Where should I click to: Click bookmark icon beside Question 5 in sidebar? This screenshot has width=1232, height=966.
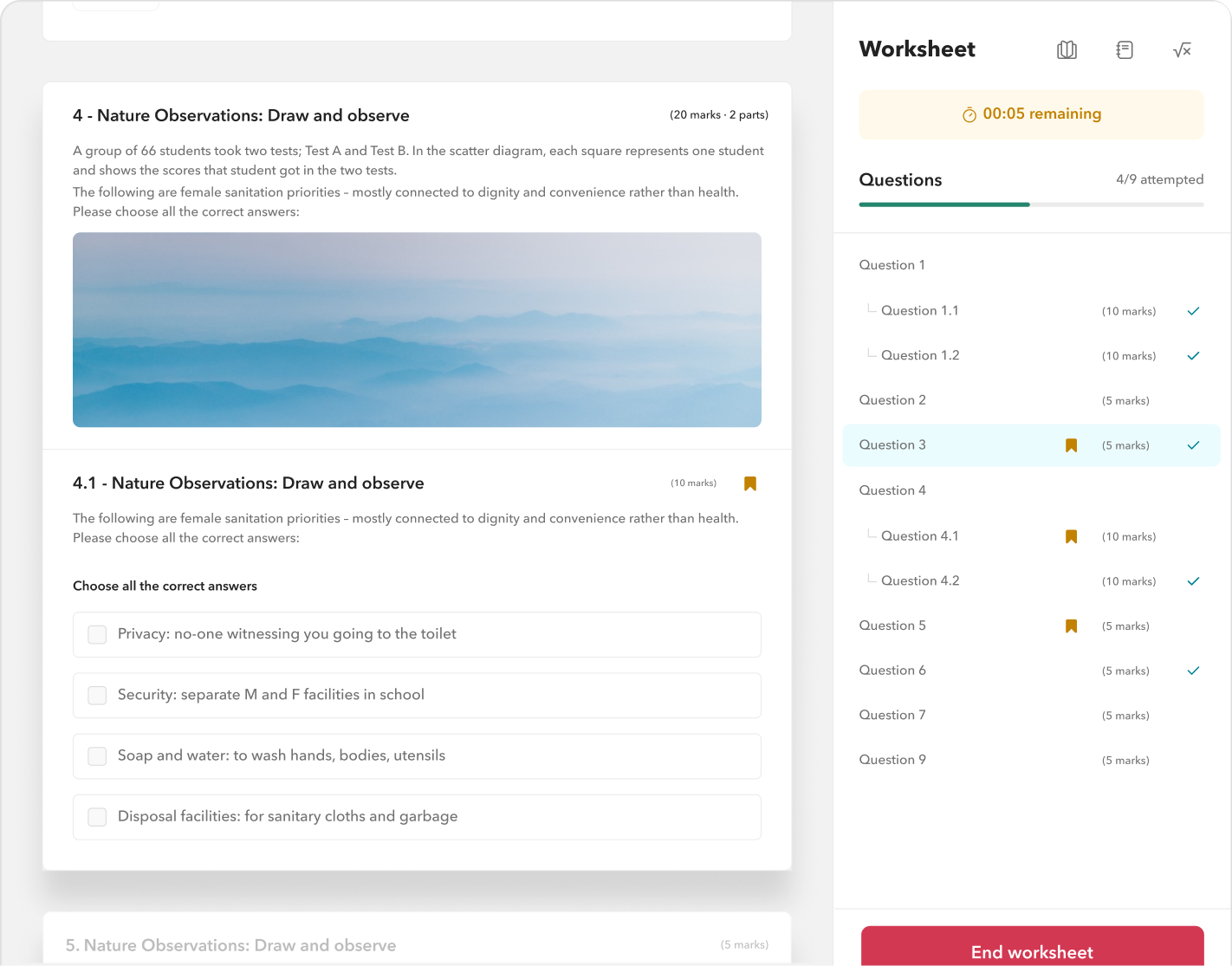point(1071,626)
